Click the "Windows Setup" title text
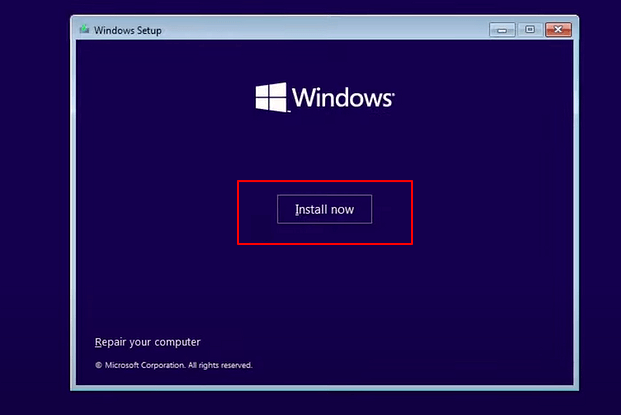Image resolution: width=621 pixels, height=415 pixels. click(x=127, y=30)
